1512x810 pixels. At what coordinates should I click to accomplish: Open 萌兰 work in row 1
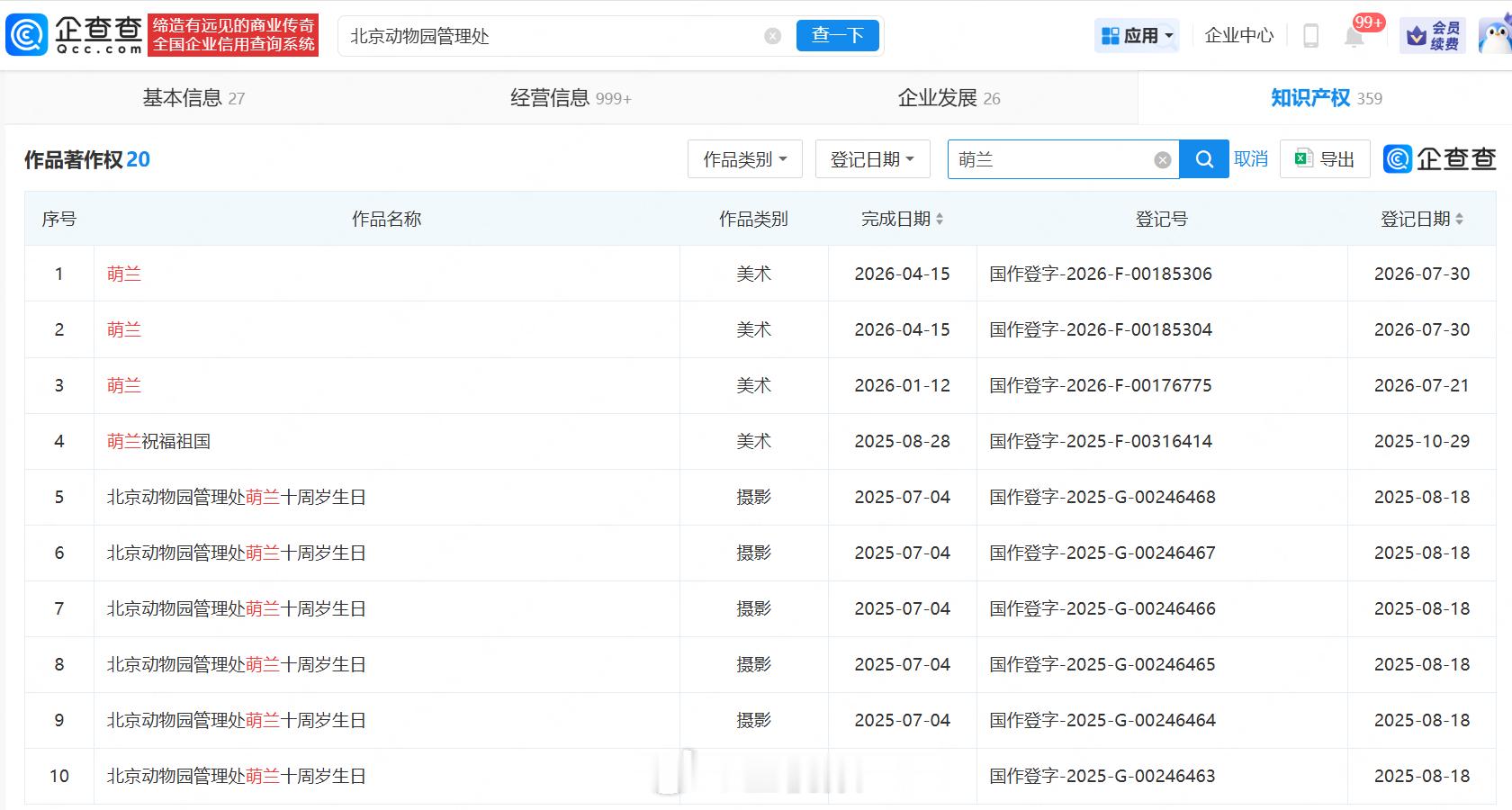(x=124, y=274)
